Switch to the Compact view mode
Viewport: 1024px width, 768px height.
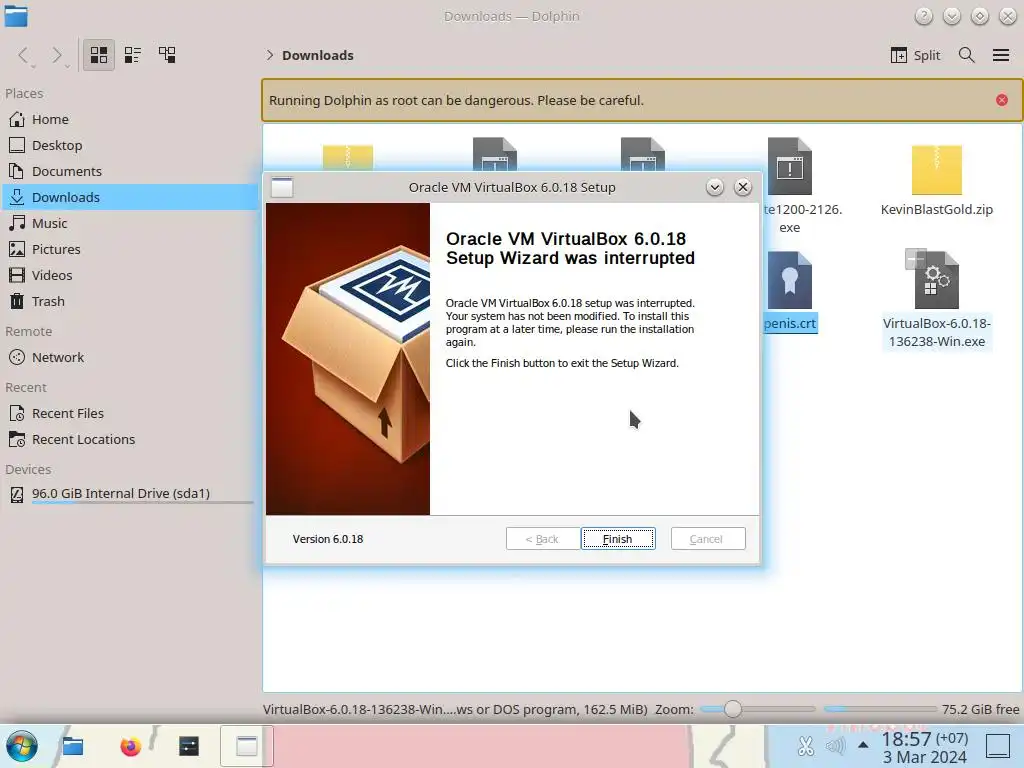point(133,55)
